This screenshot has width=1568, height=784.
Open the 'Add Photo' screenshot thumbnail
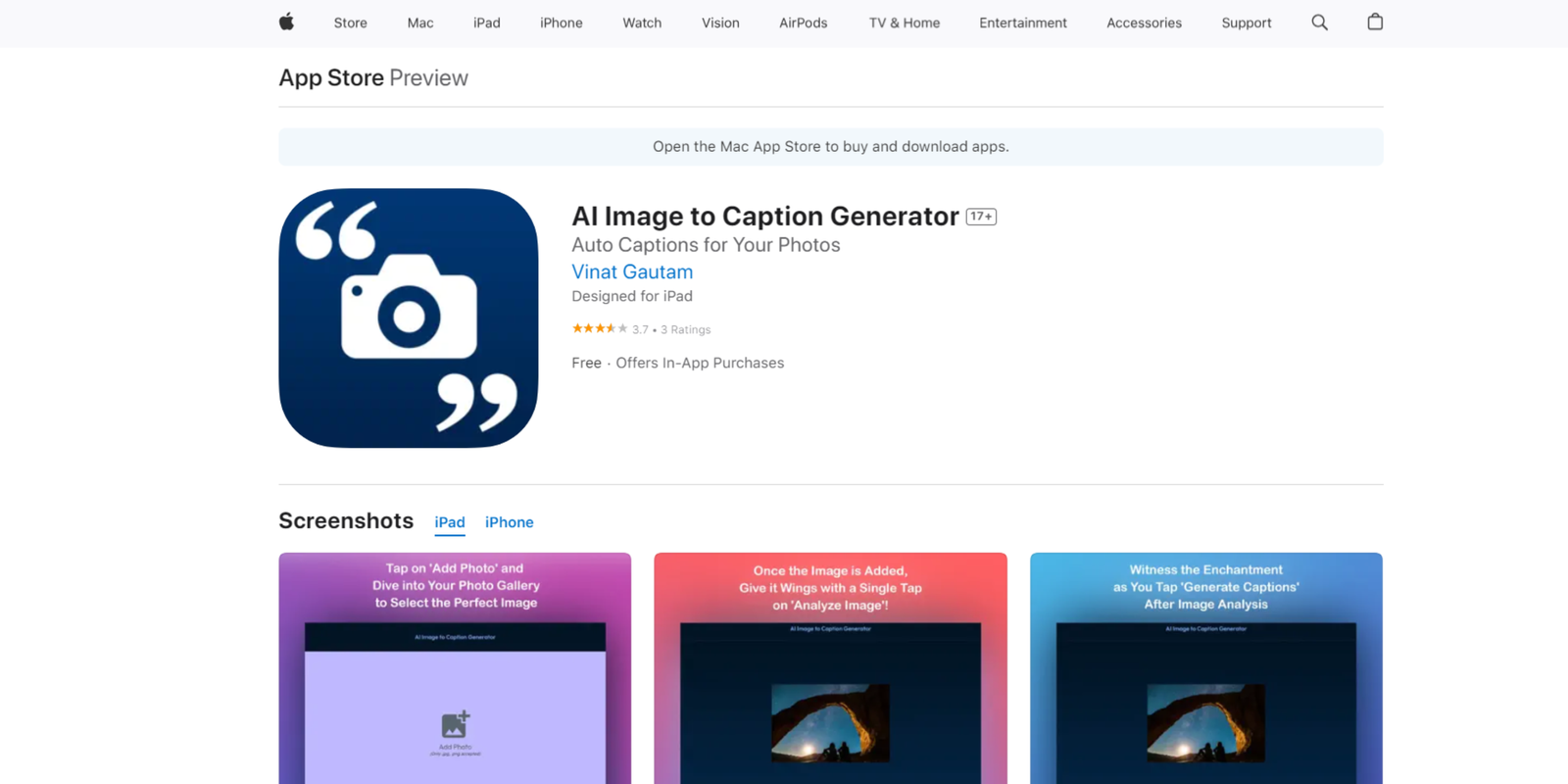[455, 668]
